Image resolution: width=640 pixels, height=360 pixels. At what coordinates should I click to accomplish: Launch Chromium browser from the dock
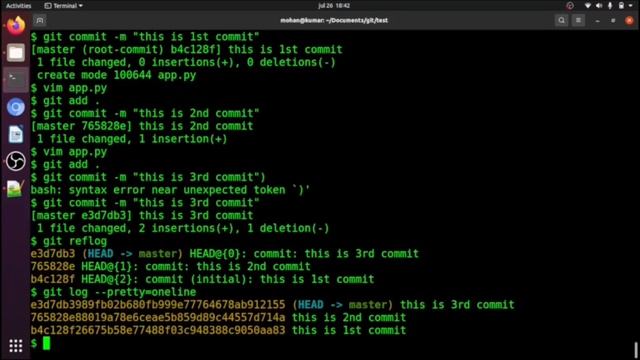(x=16, y=107)
